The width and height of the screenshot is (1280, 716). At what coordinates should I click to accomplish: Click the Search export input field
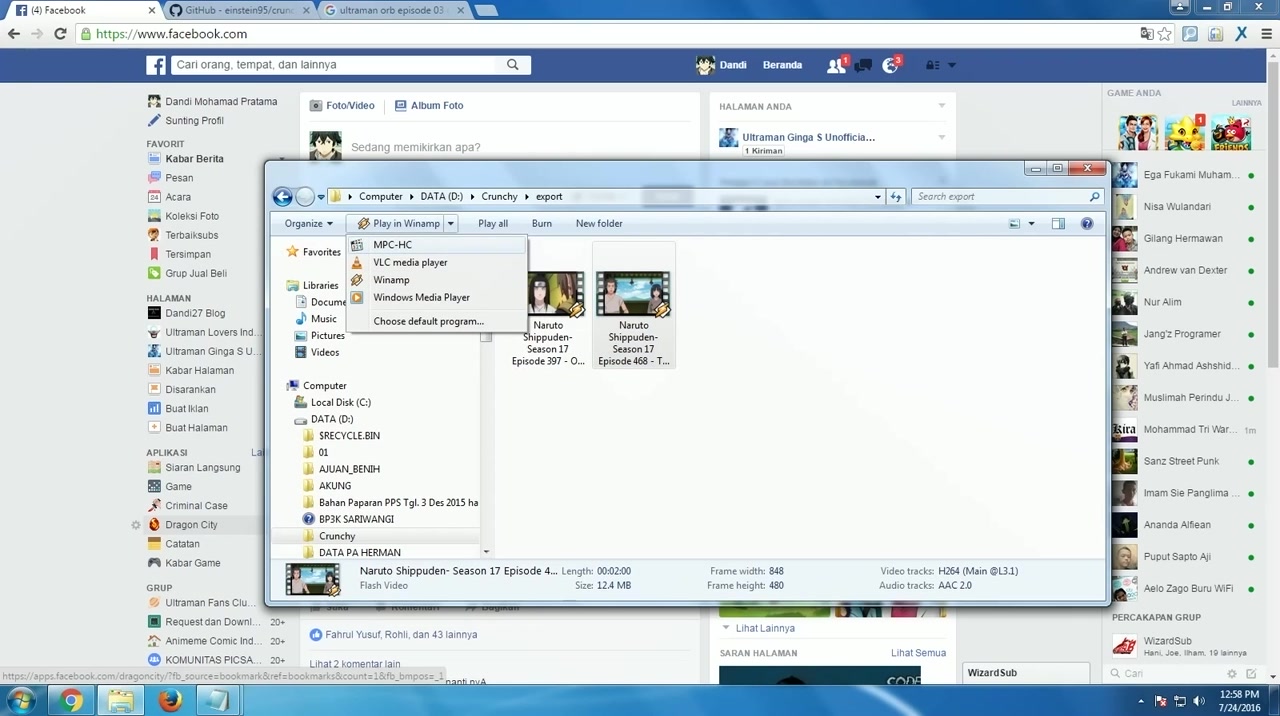(x=1000, y=197)
